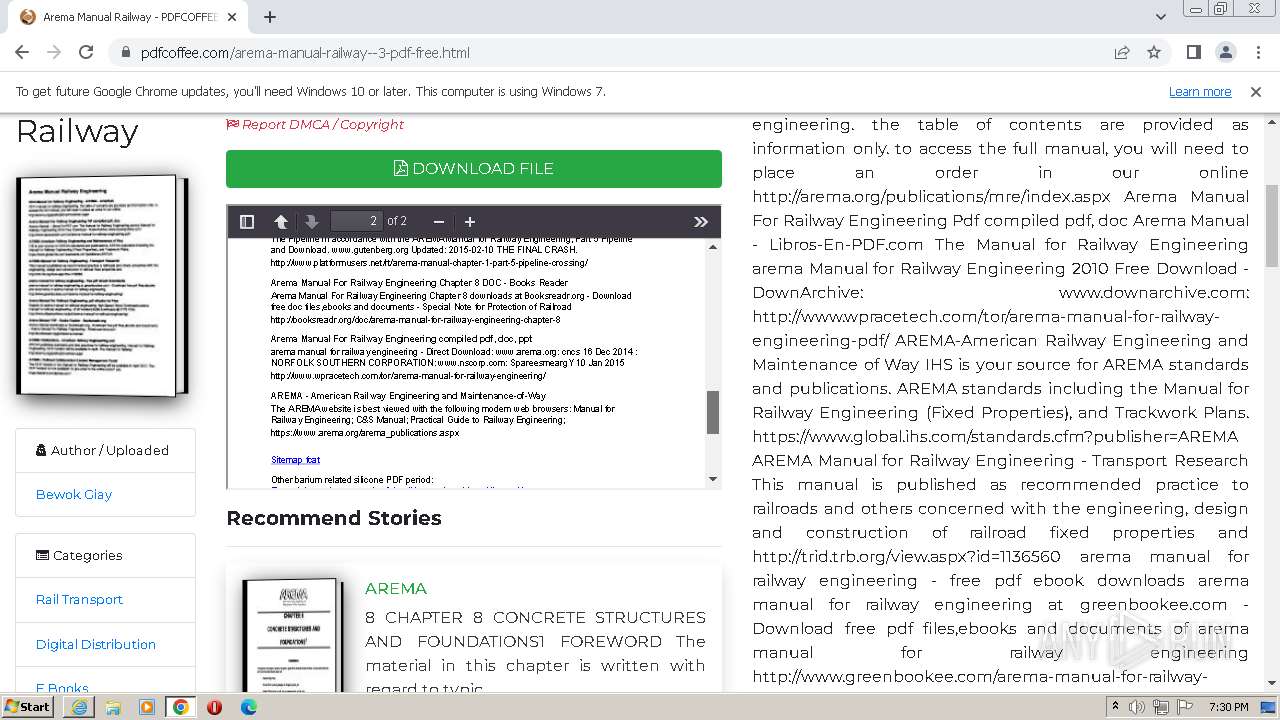Edit the PDF page number field

click(356, 221)
